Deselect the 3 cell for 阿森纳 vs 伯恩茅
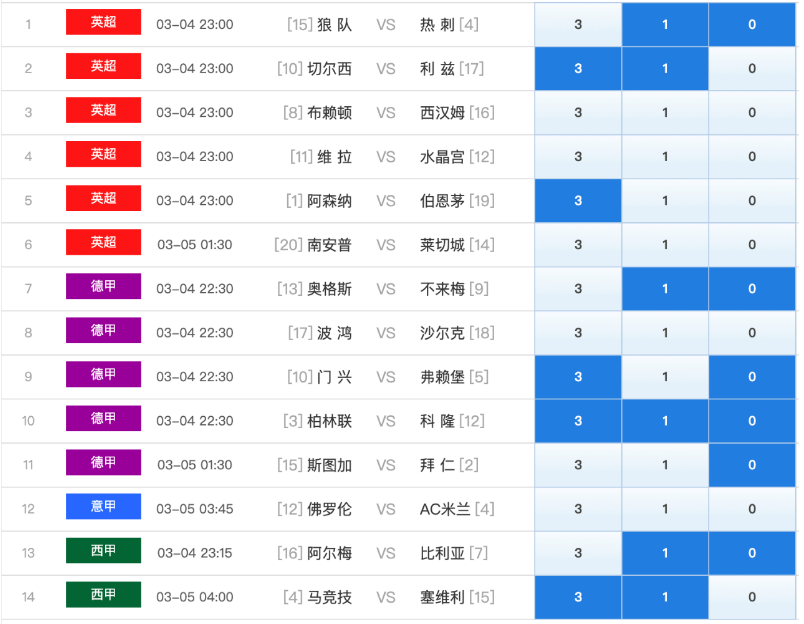Image resolution: width=804 pixels, height=624 pixels. (x=578, y=200)
